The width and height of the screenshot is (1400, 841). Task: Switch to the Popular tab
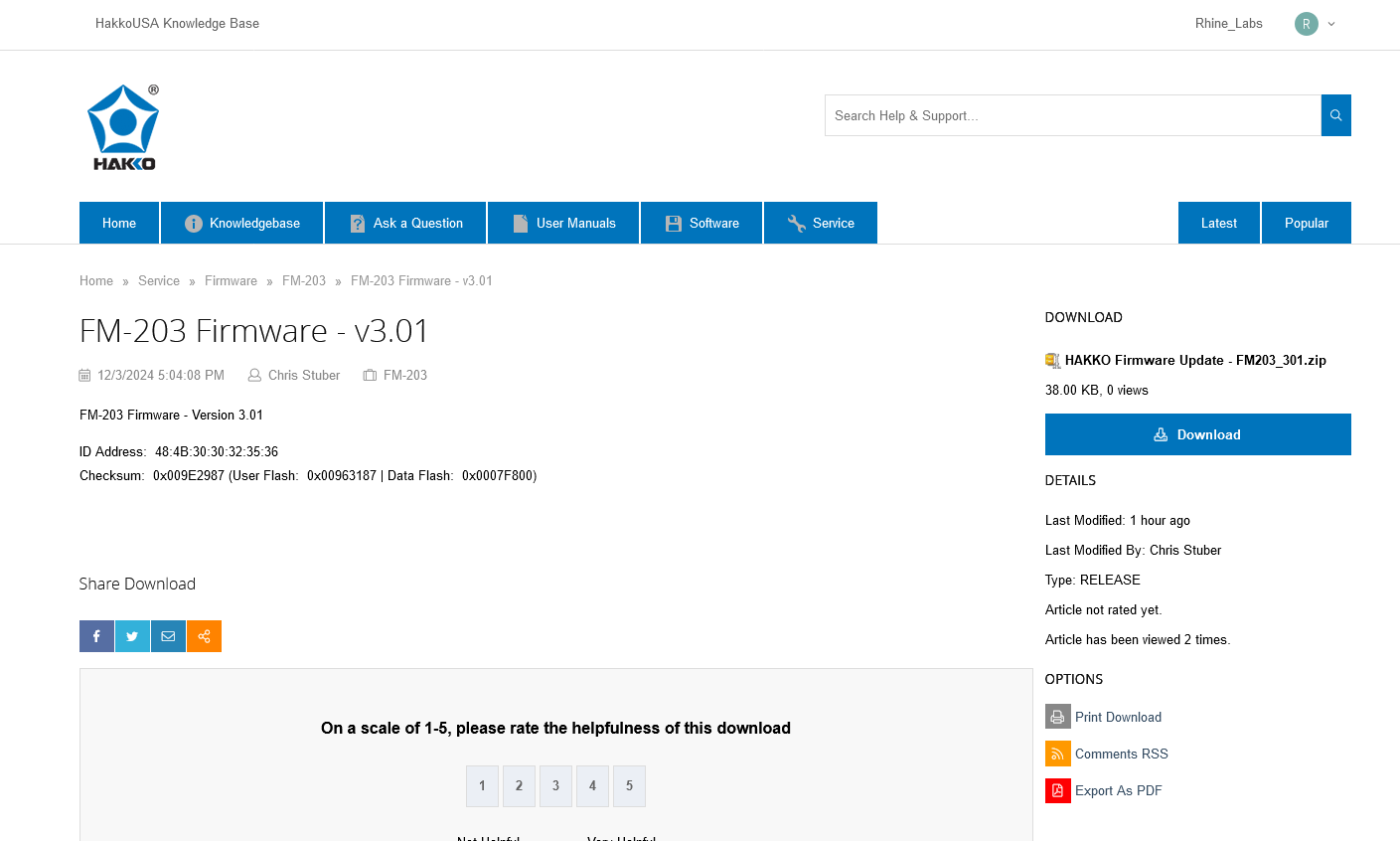tap(1307, 223)
